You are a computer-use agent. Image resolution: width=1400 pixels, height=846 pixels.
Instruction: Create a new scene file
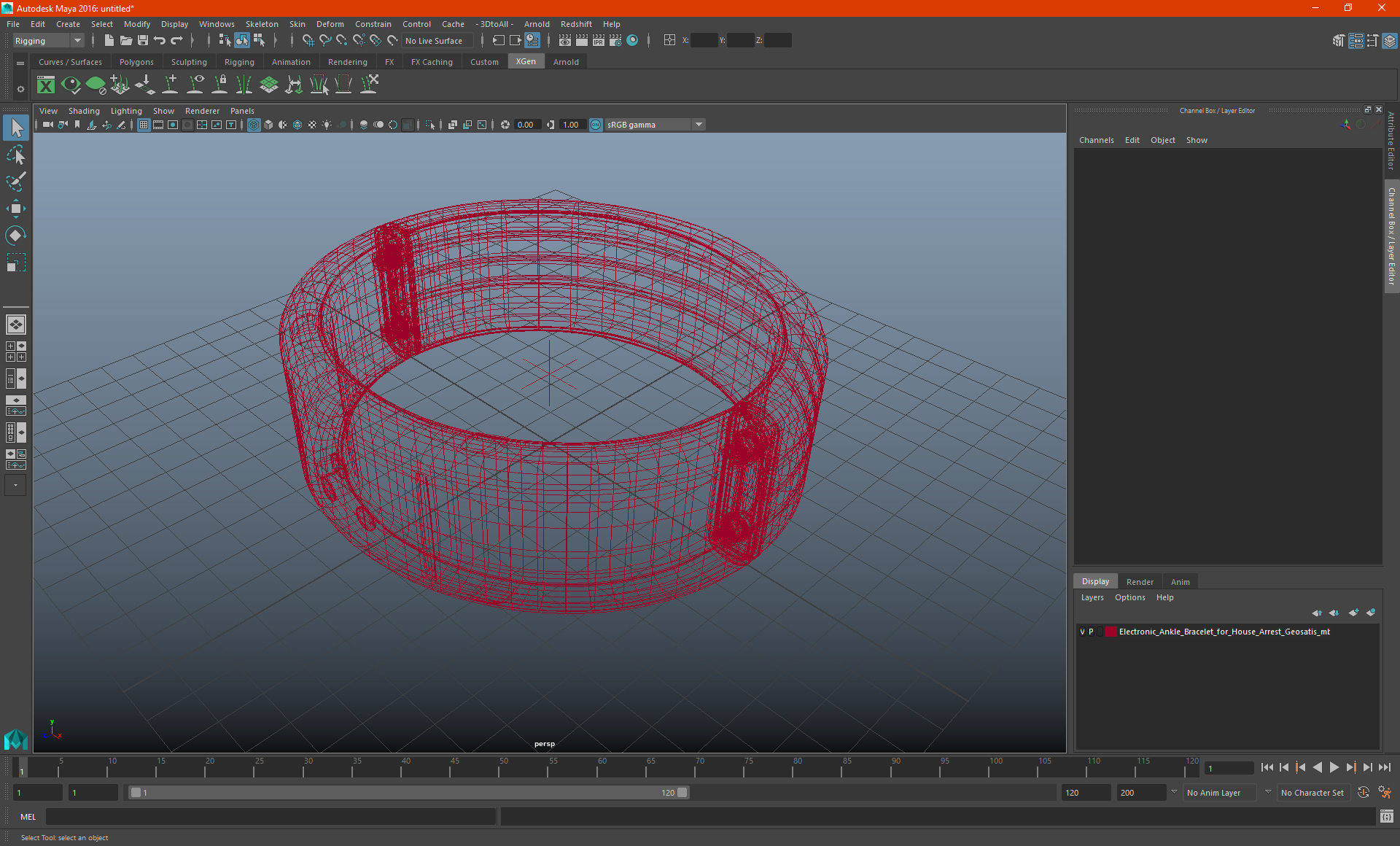(x=109, y=41)
